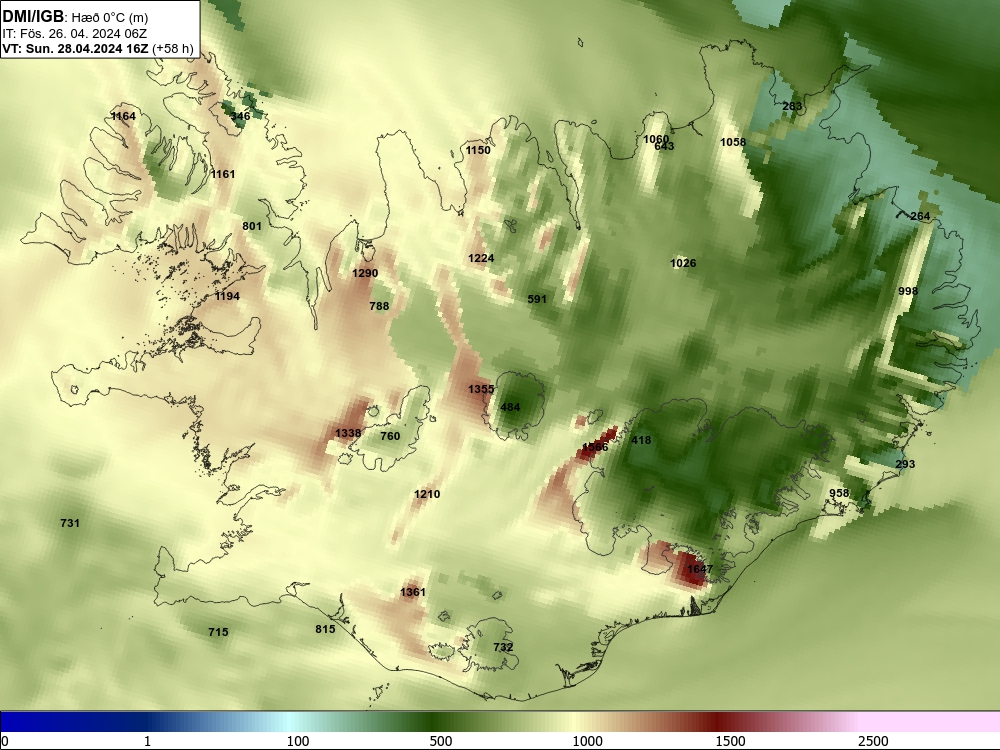Select the 1361 height label

coord(413,592)
